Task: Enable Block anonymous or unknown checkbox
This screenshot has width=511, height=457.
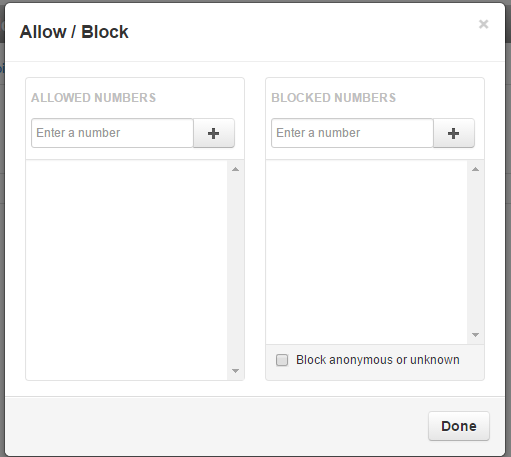Action: coord(282,360)
